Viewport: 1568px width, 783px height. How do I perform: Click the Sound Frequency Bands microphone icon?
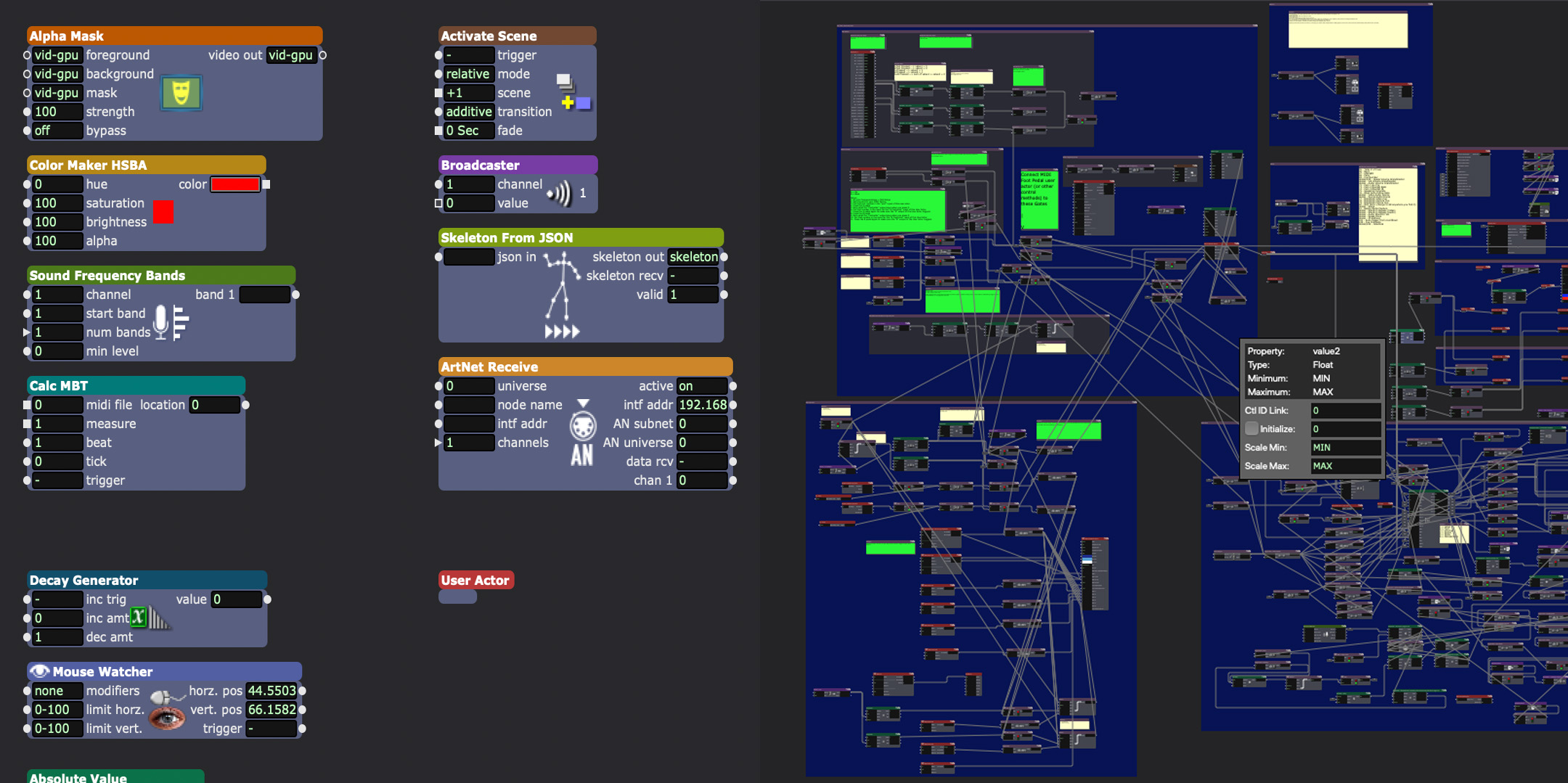click(171, 322)
